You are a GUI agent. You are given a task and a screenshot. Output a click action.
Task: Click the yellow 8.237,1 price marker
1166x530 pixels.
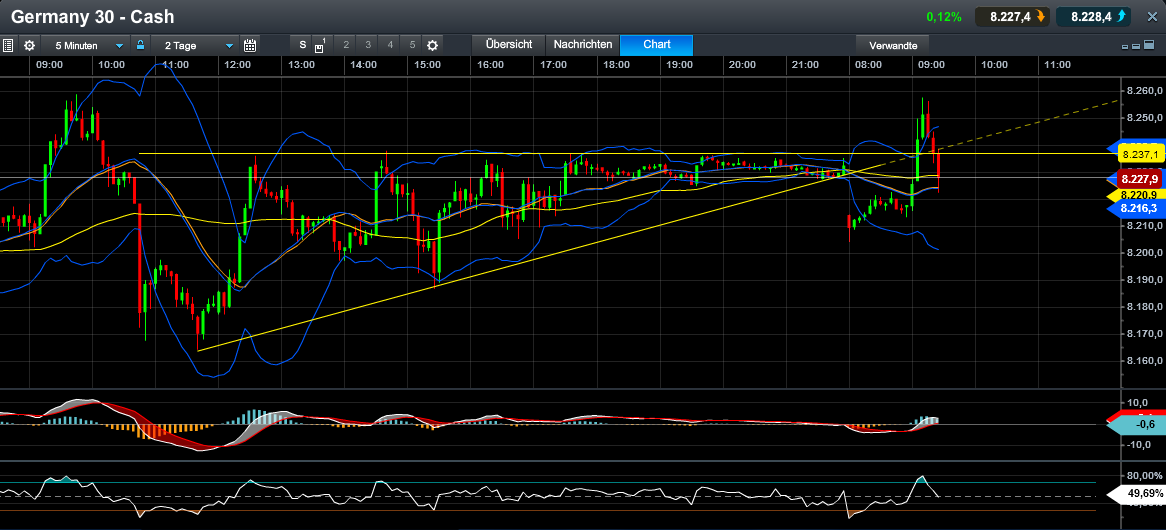[x=1139, y=155]
